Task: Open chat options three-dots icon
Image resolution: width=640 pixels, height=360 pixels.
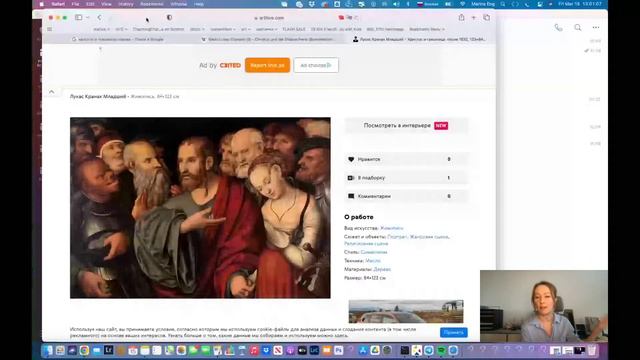Action: click(x=596, y=28)
